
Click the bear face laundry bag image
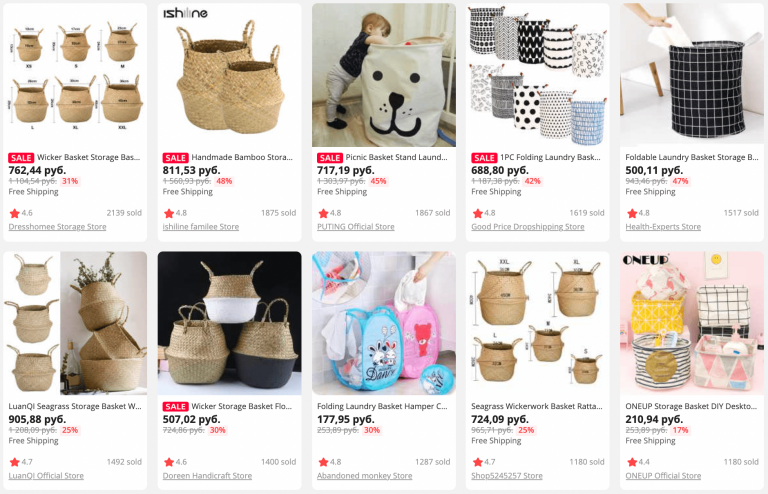pos(384,75)
